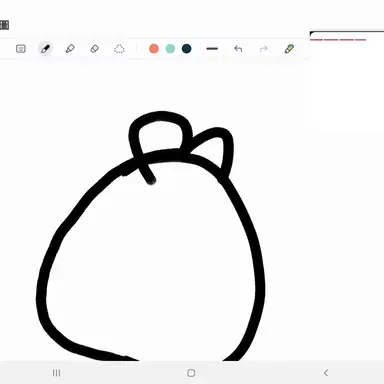Choose the mint green pen color
Screen dimensions: 384x384
pos(170,49)
